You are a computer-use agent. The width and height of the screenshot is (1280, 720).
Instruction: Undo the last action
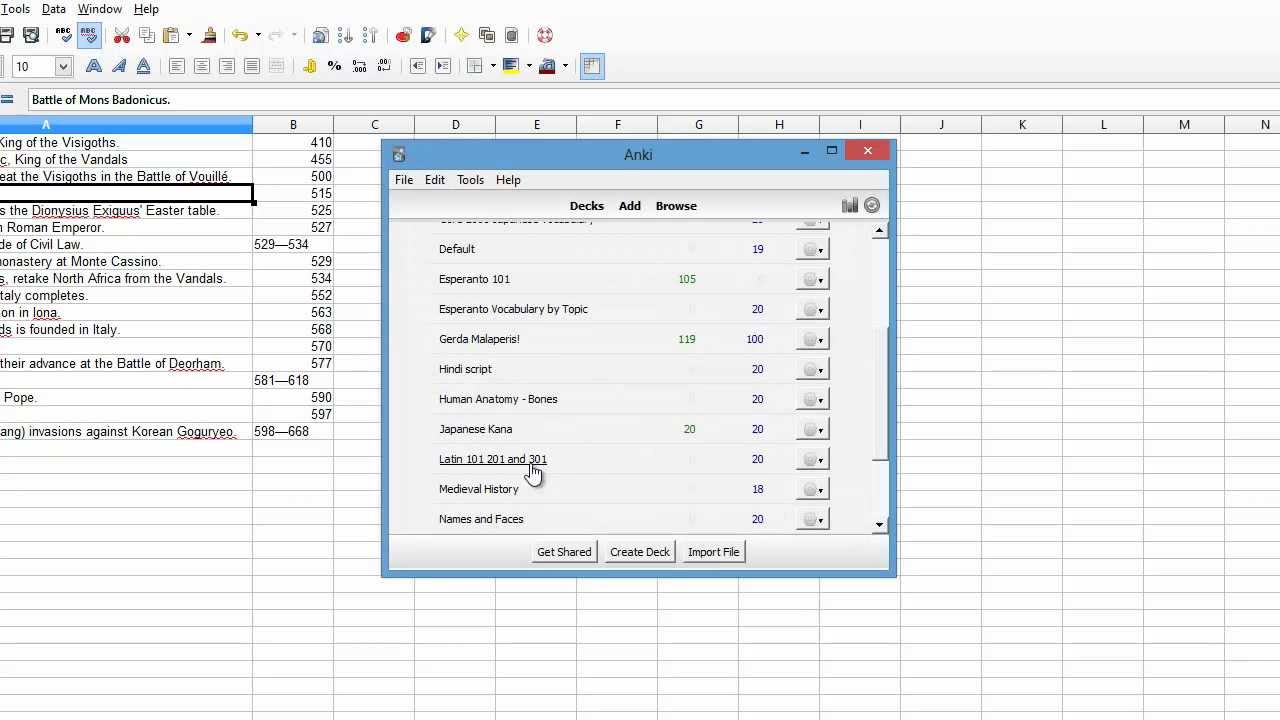(240, 35)
